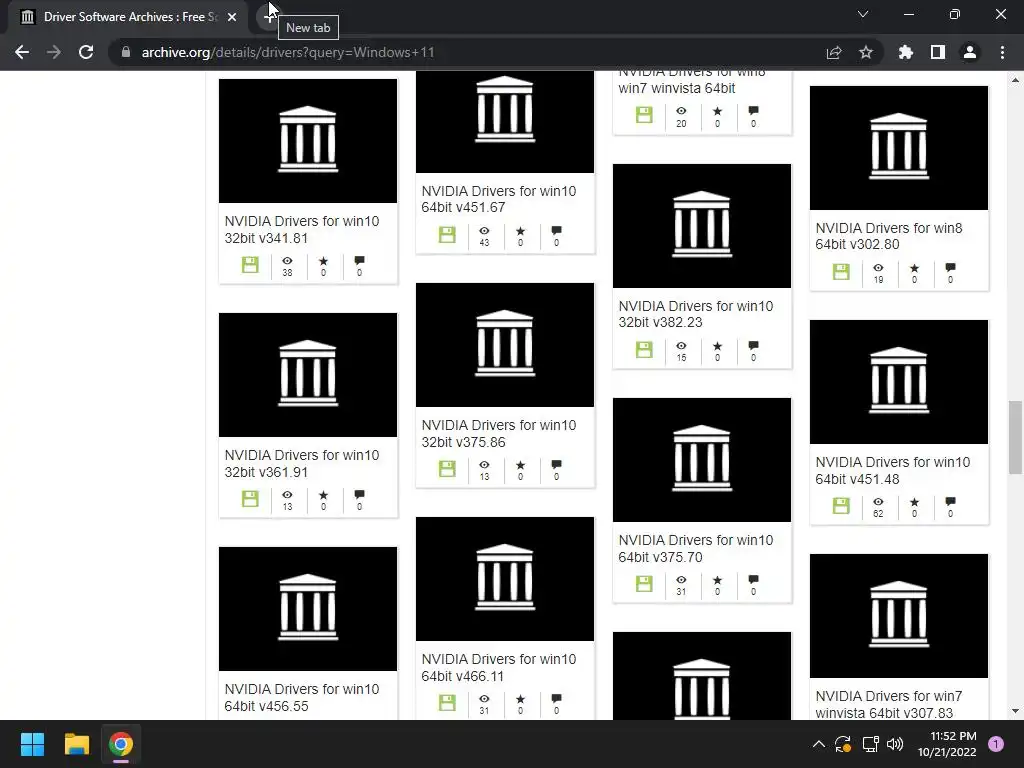
Task: Open a new browser tab
Action: (x=269, y=17)
